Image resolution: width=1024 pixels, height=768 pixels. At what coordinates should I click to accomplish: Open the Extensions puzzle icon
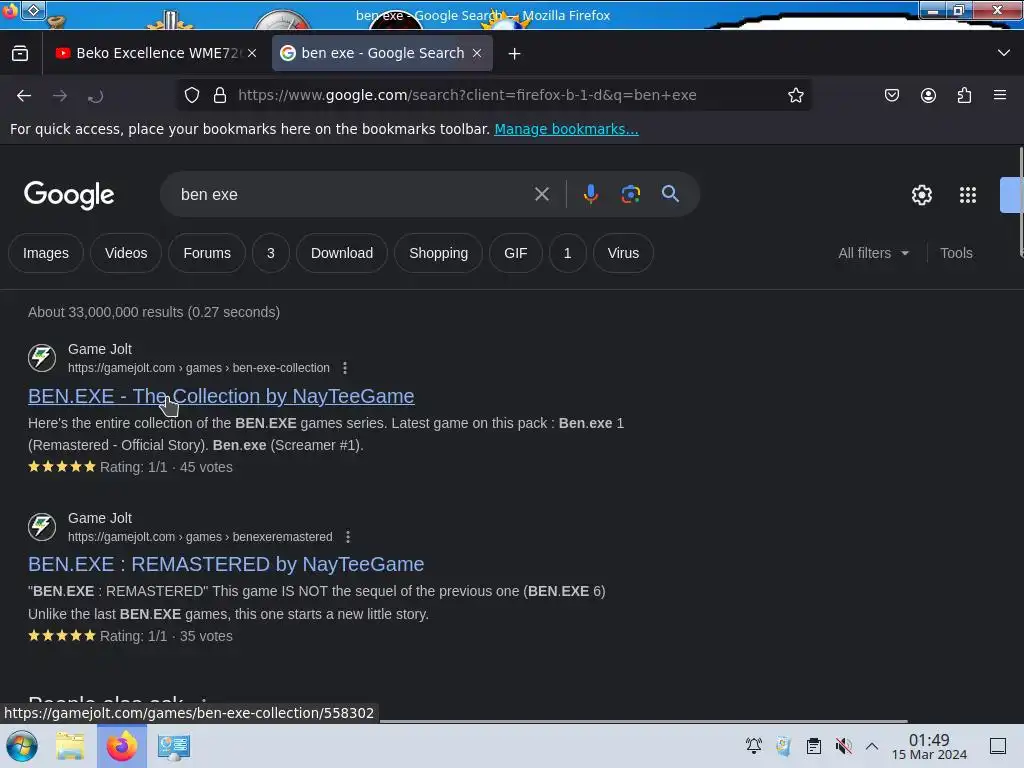click(x=965, y=95)
